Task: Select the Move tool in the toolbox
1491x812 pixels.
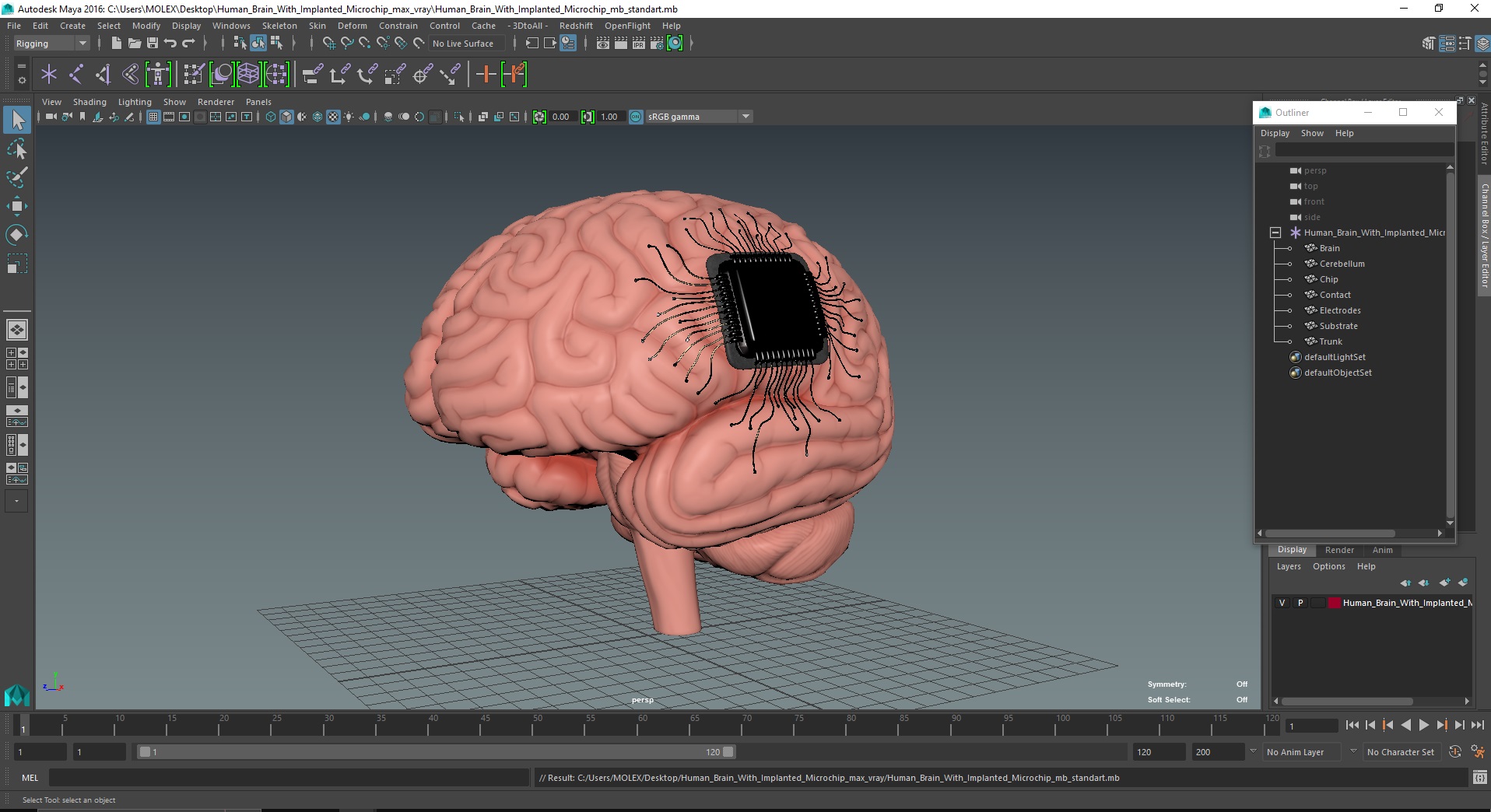Action: click(x=16, y=205)
